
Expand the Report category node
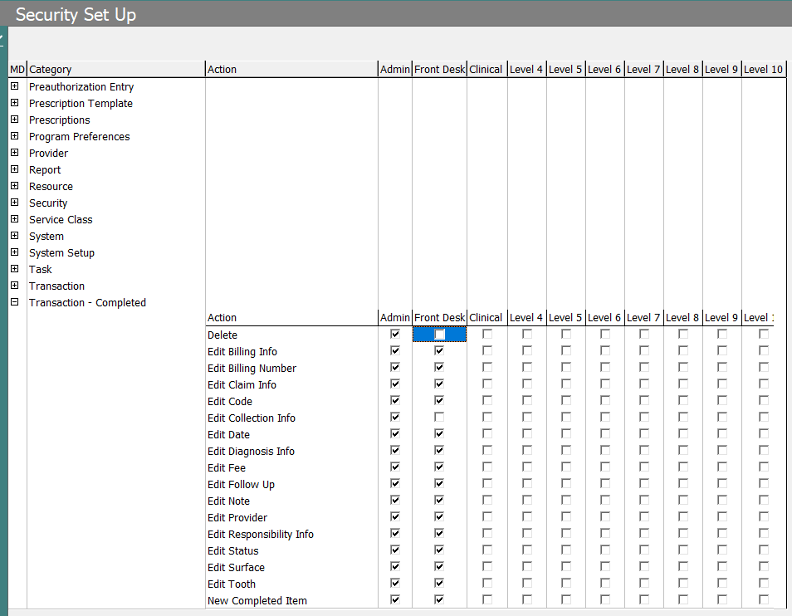tap(15, 170)
